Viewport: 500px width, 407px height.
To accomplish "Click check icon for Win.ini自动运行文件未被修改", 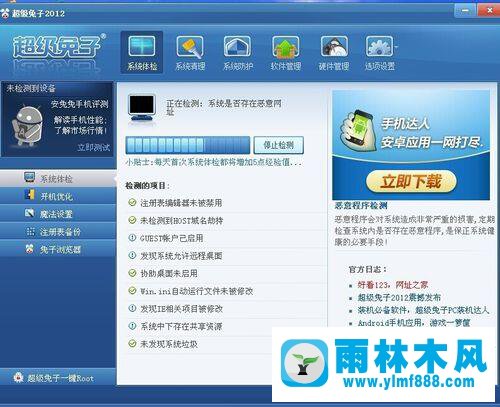I will tap(132, 290).
